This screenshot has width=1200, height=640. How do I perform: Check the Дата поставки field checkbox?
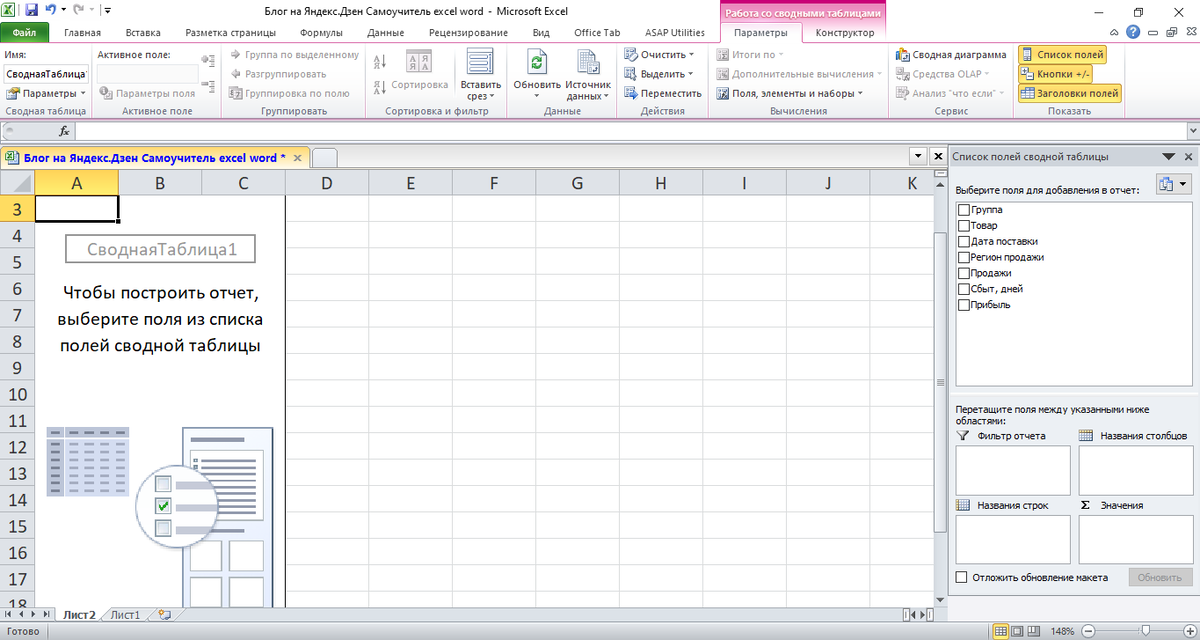964,241
